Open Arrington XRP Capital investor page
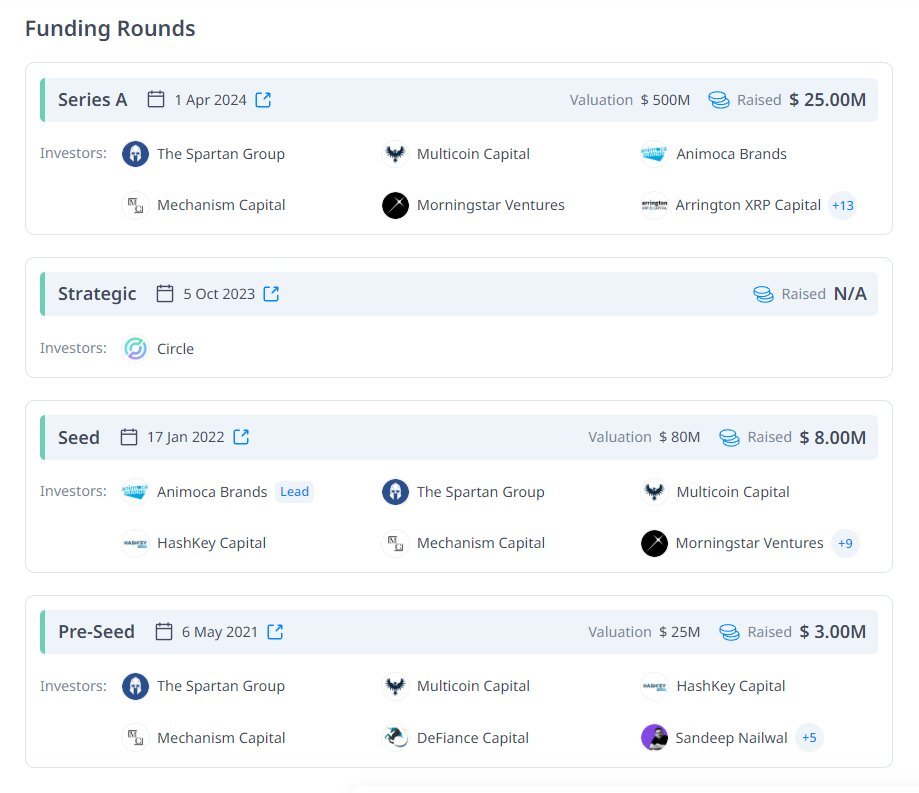 pyautogui.click(x=748, y=205)
